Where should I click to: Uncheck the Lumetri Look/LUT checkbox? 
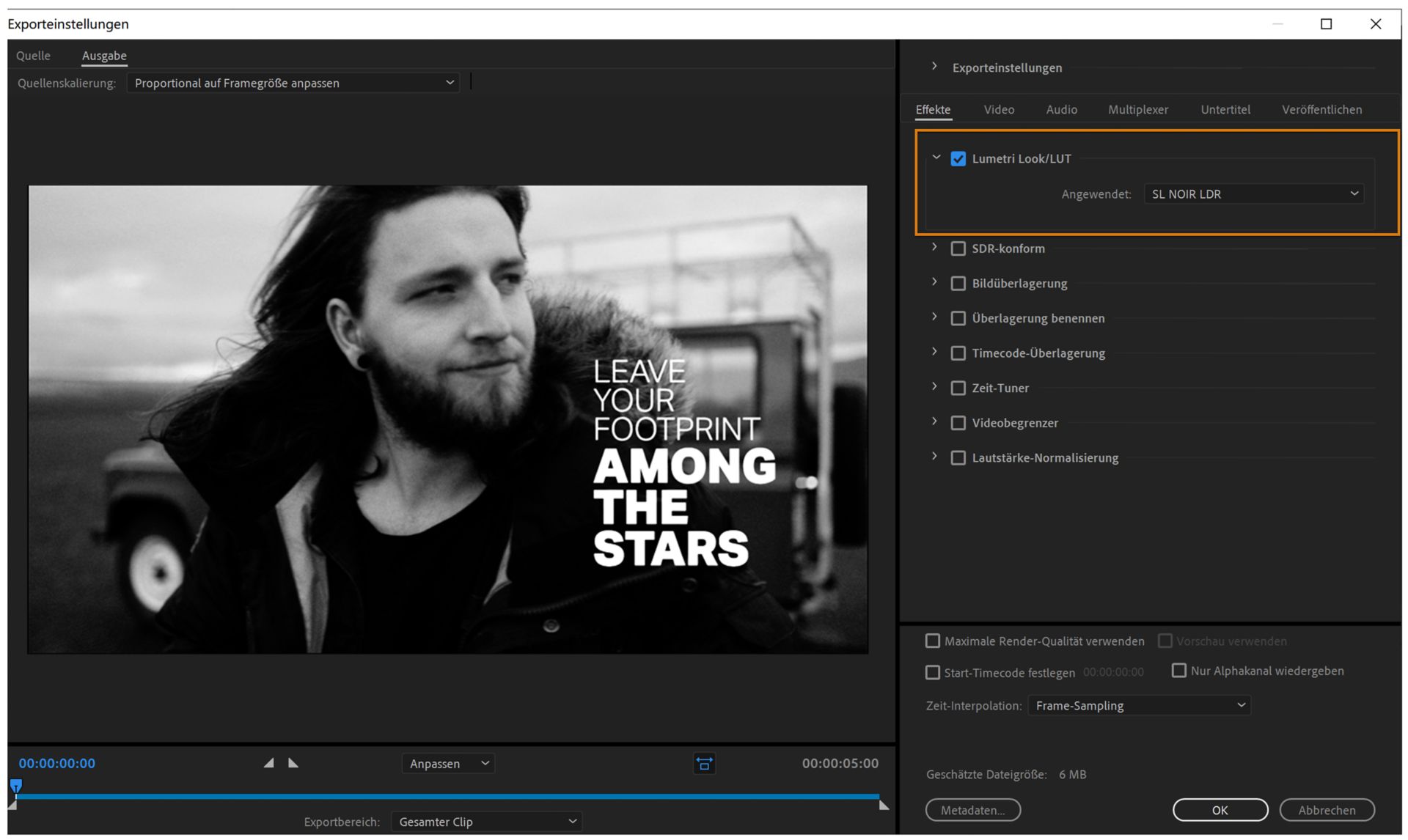point(958,158)
